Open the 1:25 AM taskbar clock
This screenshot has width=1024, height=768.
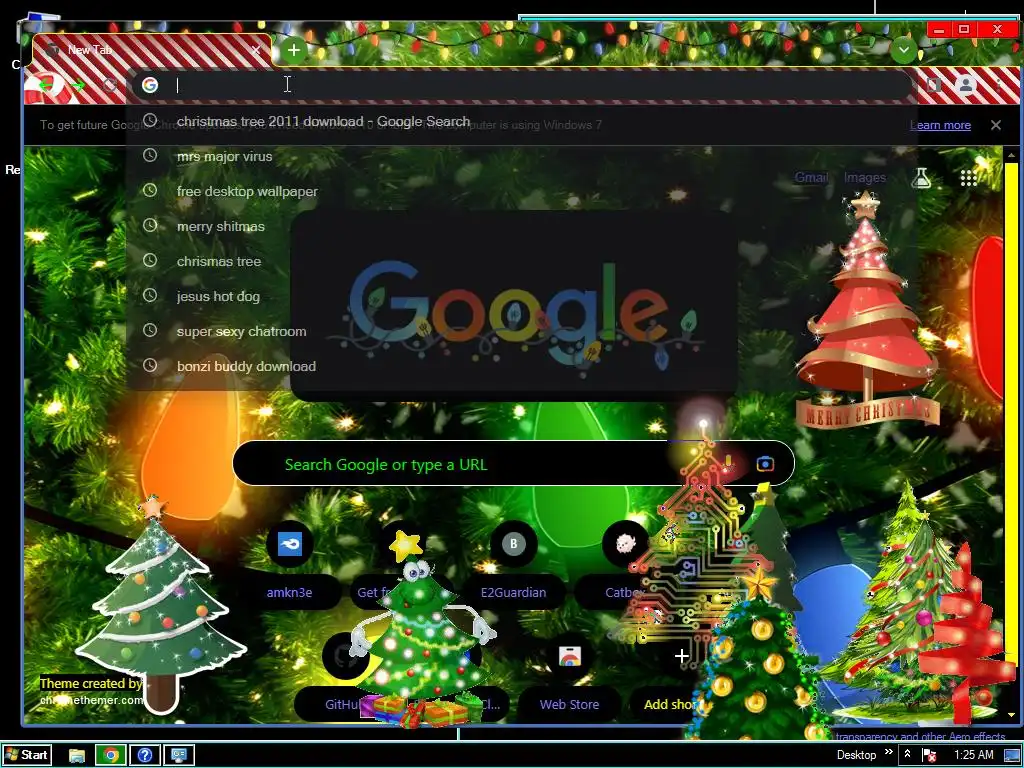(974, 755)
